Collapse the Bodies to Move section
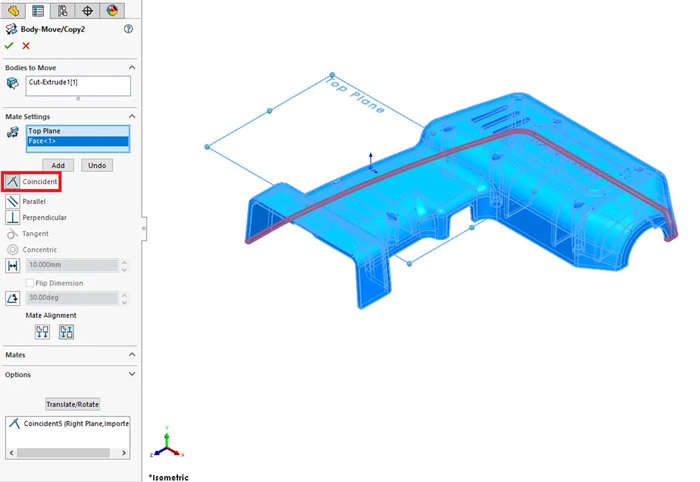Viewport: 700px width, 482px height. (x=132, y=65)
